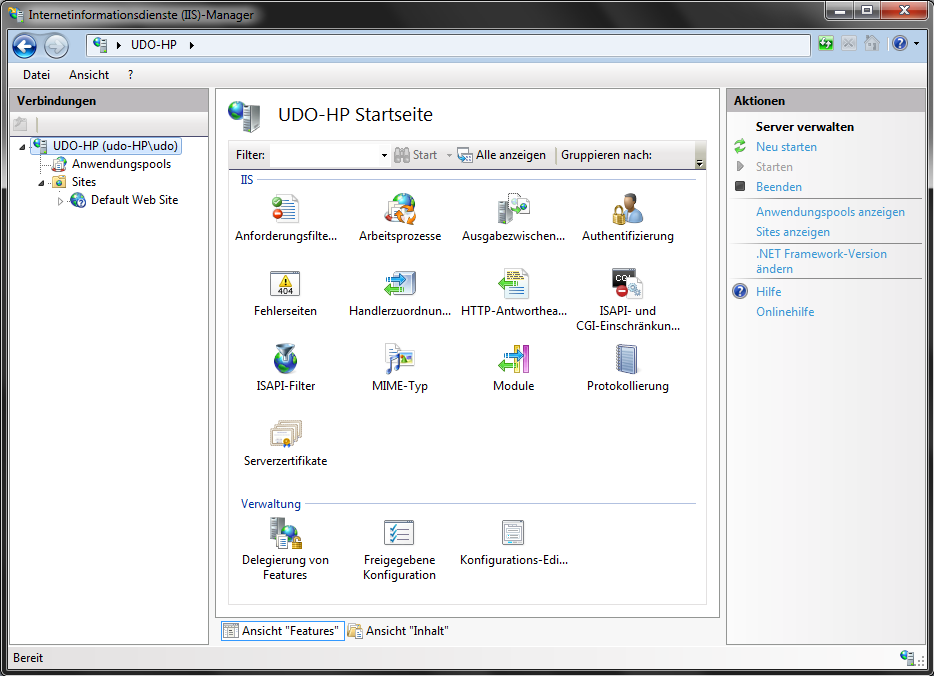The height and width of the screenshot is (676, 934).
Task: Click the status bar network icon
Action: coord(907,658)
